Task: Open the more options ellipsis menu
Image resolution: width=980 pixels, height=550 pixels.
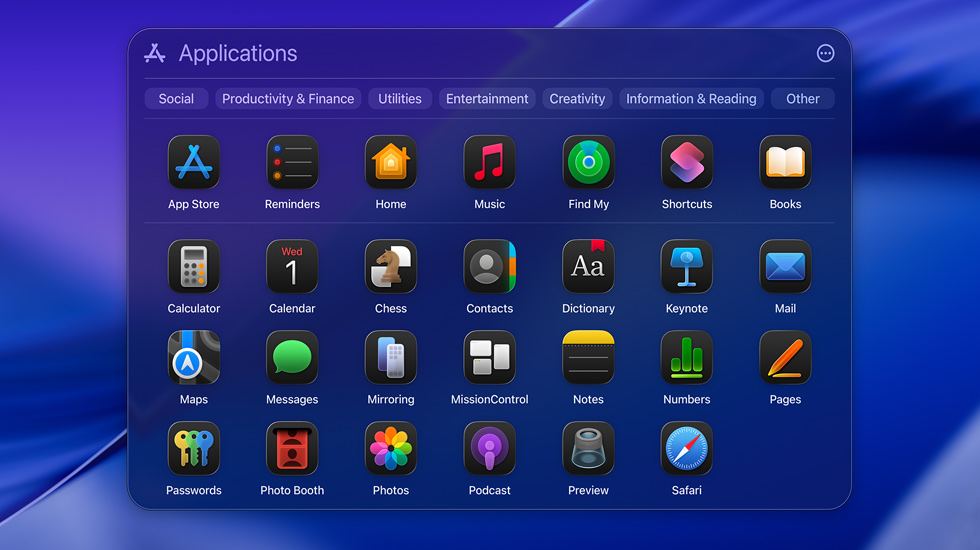Action: coord(826,53)
